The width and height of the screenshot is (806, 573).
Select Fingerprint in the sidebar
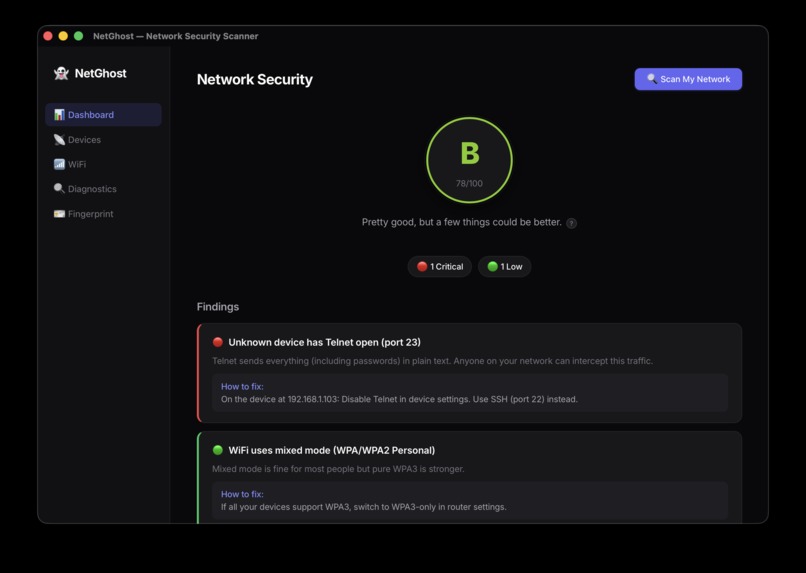point(103,214)
